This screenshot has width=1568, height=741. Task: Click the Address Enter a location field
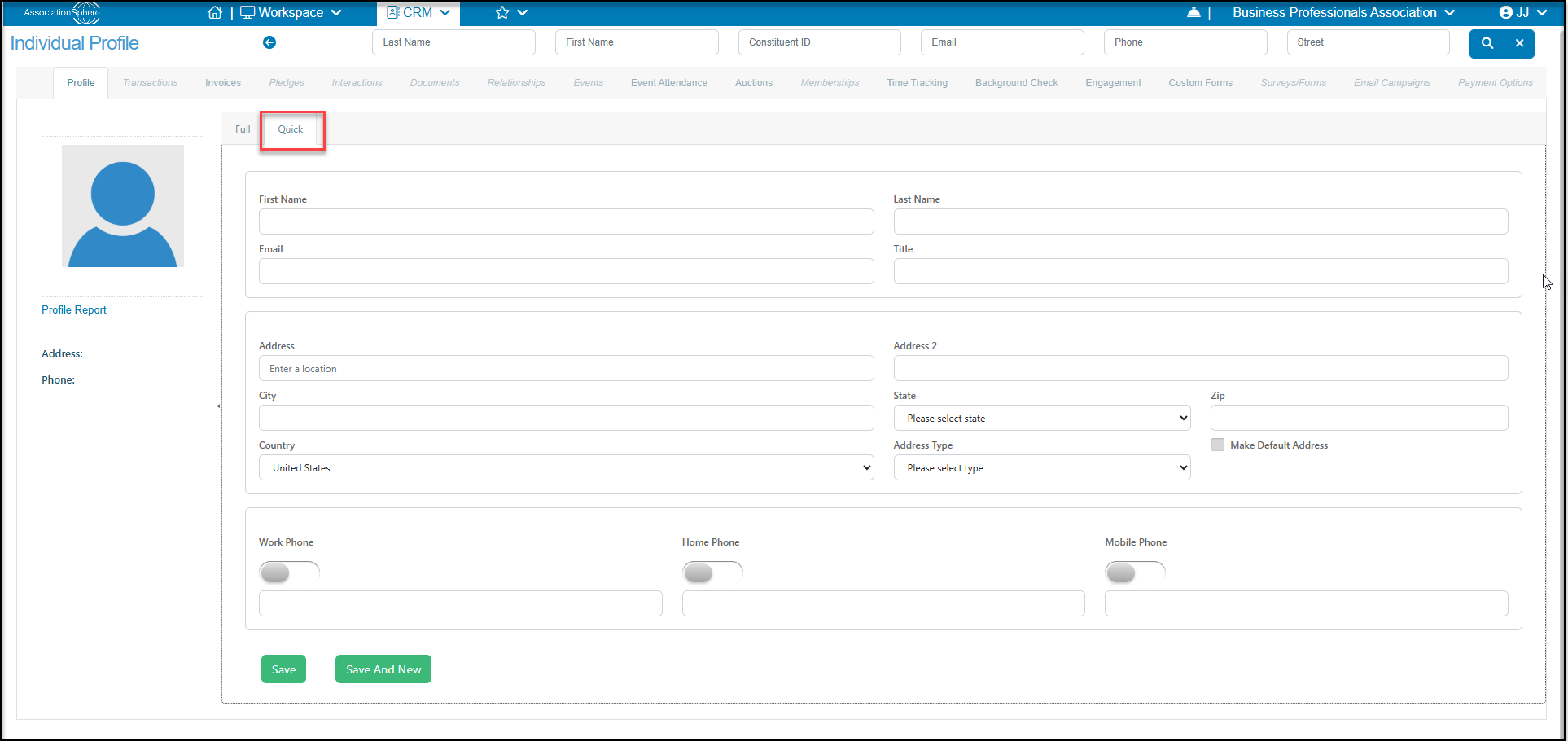(x=567, y=369)
